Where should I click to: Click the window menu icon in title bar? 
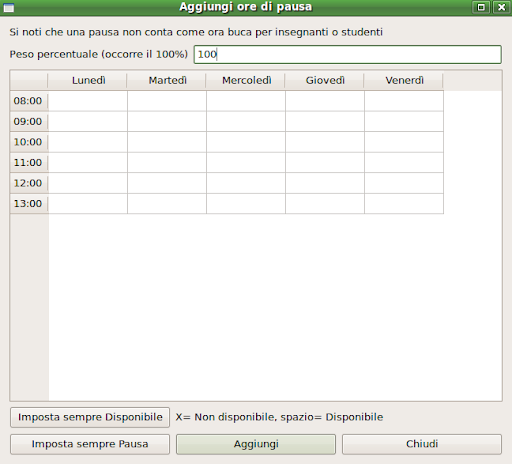pos(9,7)
